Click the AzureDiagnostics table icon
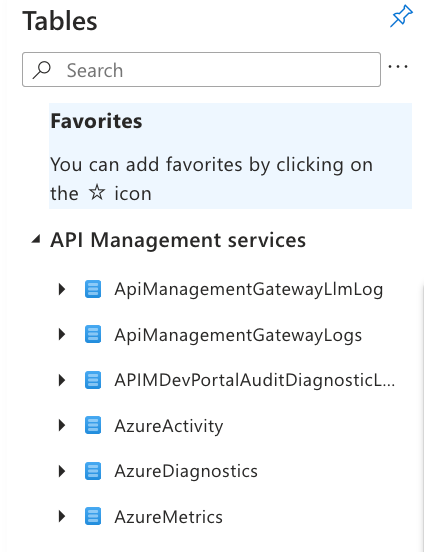 coord(93,471)
